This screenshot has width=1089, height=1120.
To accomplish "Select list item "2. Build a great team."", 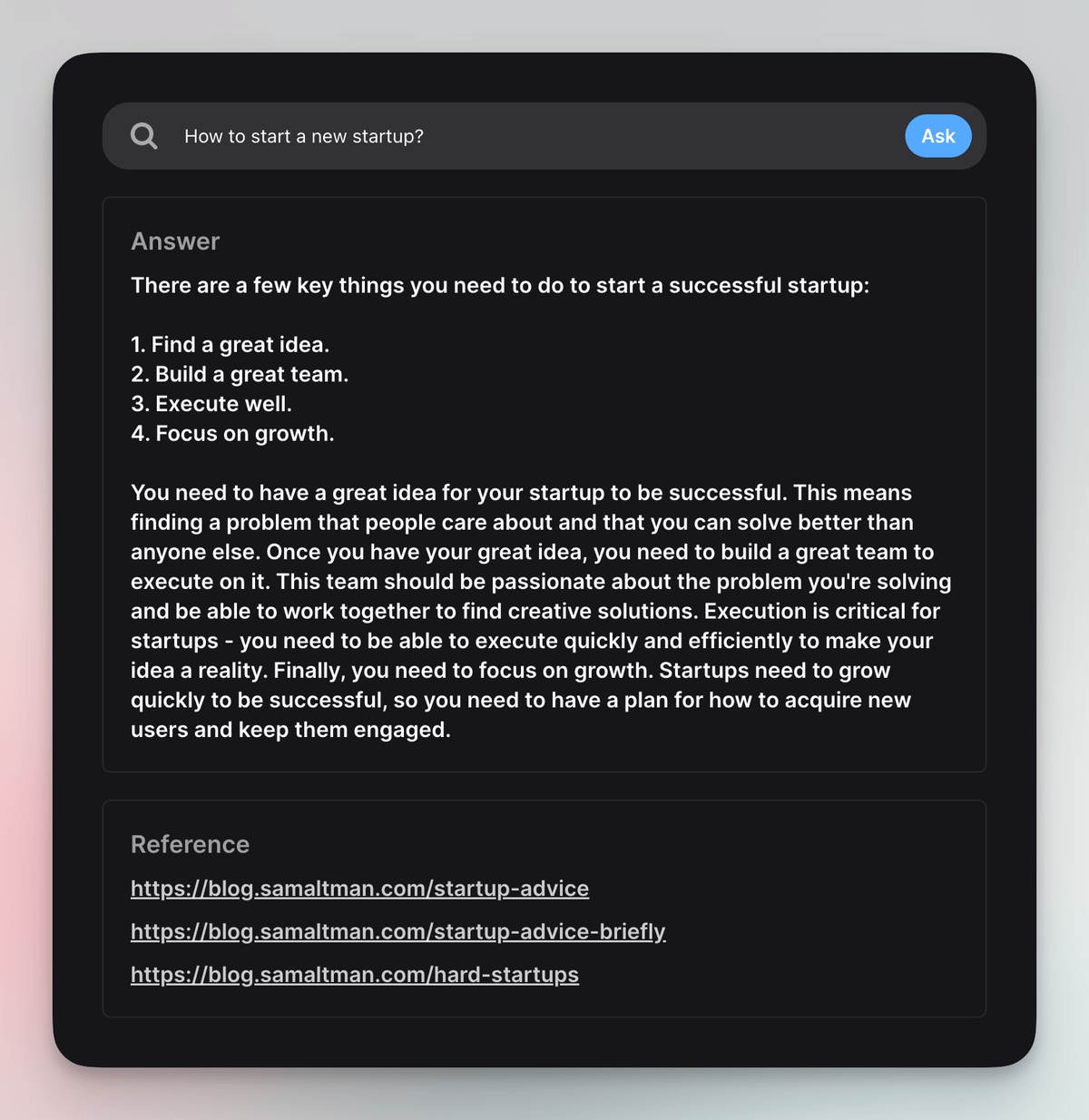I will click(x=240, y=375).
